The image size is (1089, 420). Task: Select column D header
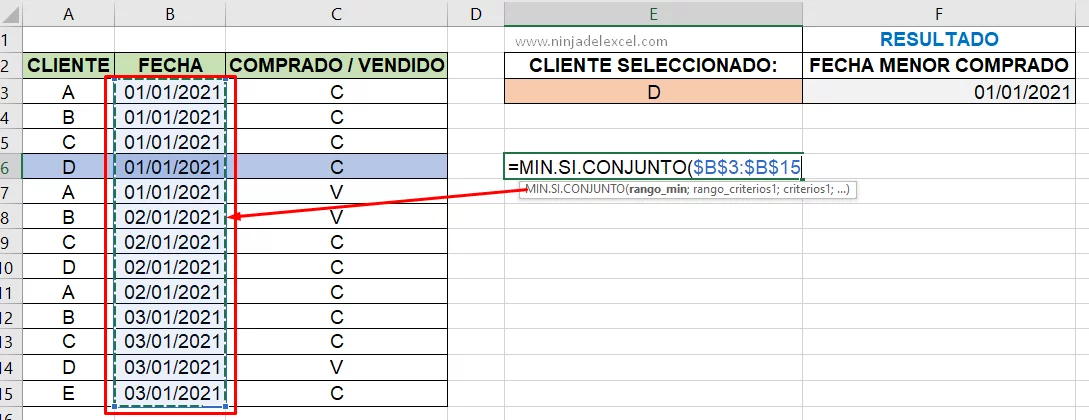click(x=476, y=13)
